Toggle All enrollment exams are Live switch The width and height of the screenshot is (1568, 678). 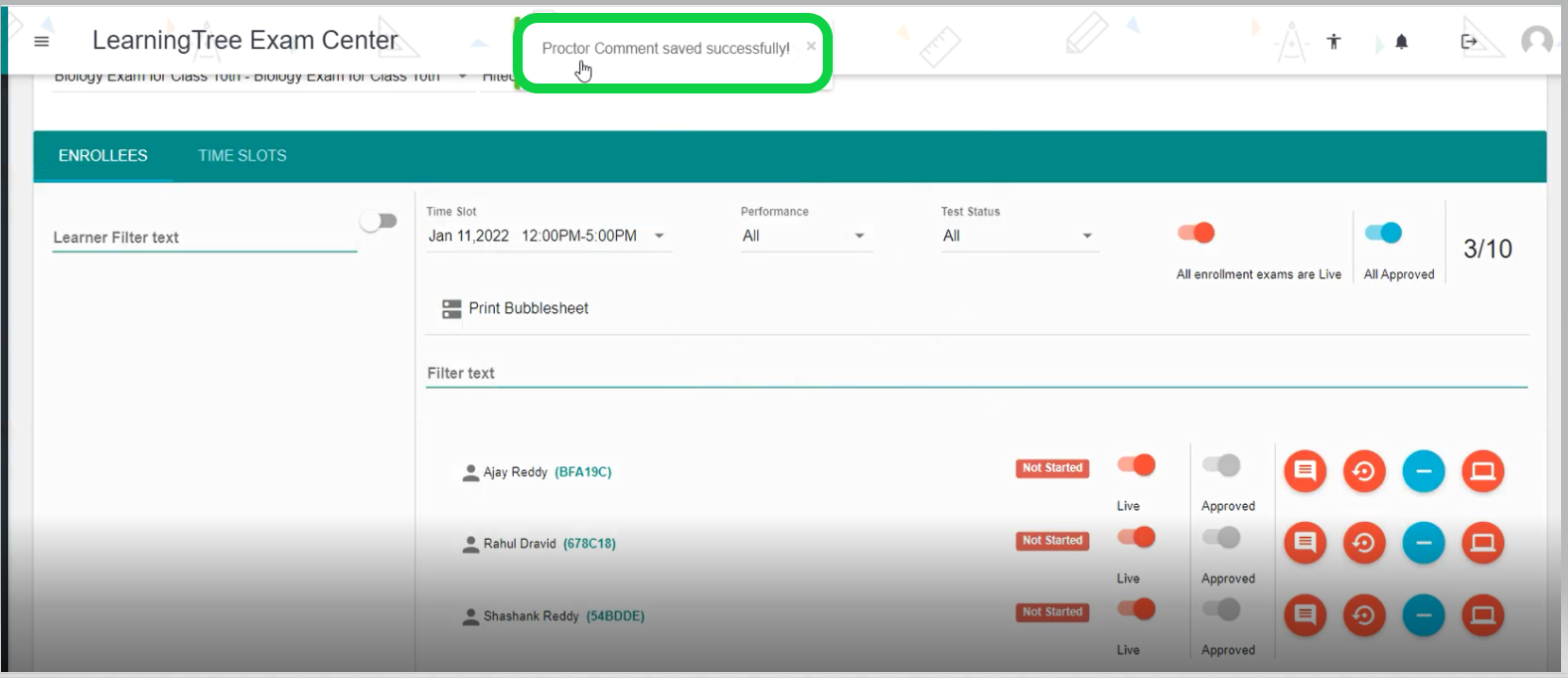click(x=1196, y=233)
